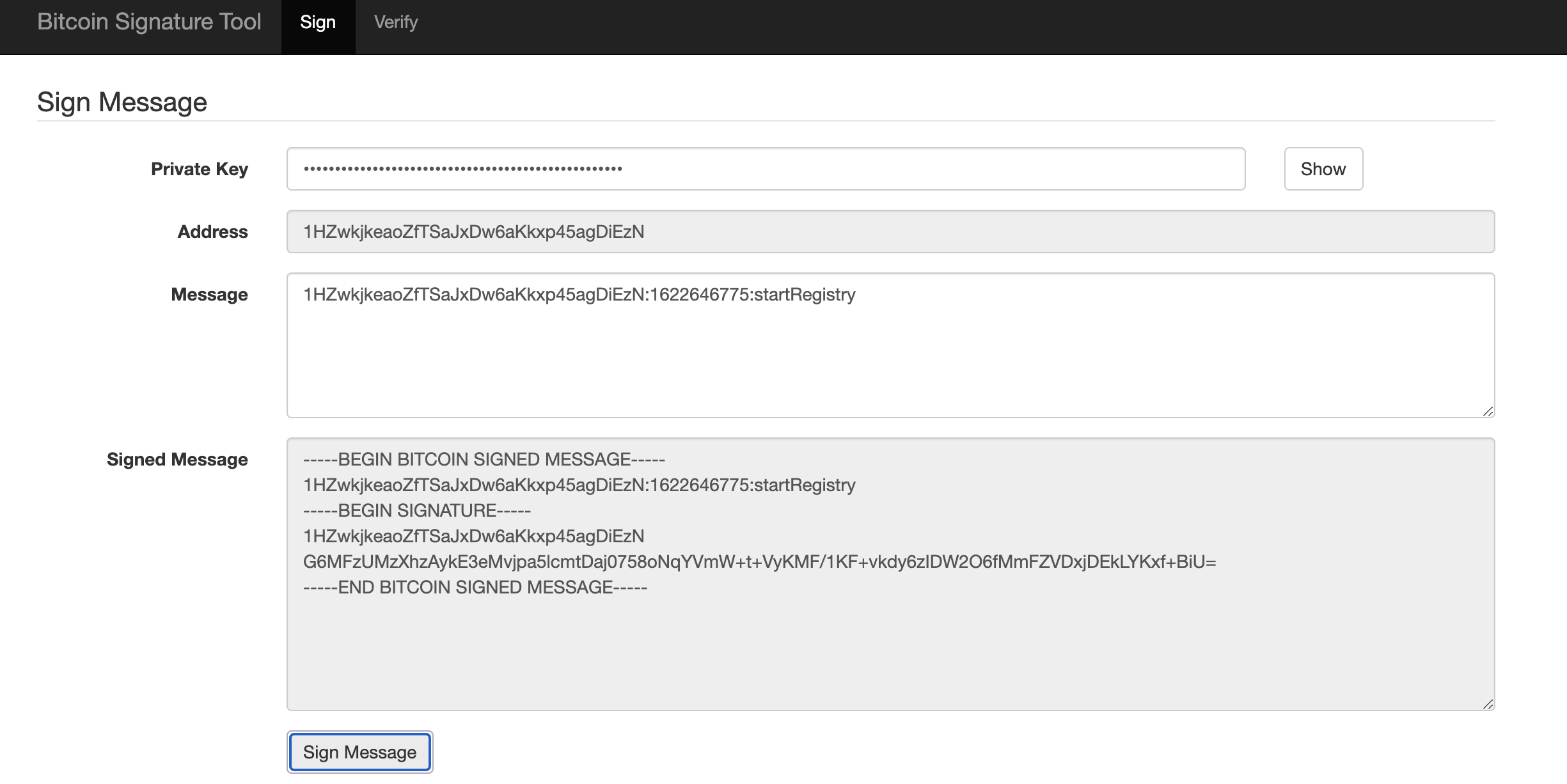This screenshot has height=784, width=1567.
Task: Click empty space in Signed Message output
Action: [x=890, y=652]
